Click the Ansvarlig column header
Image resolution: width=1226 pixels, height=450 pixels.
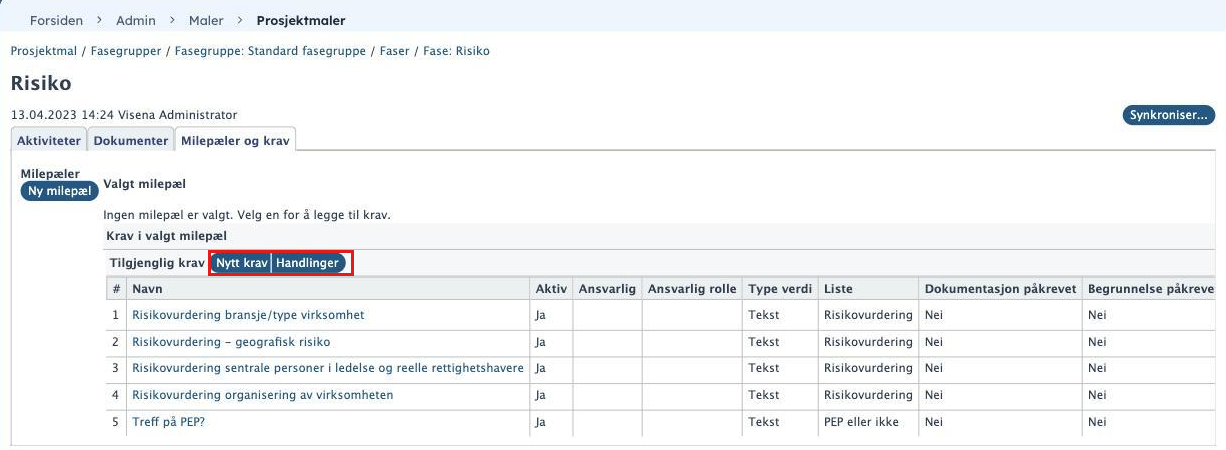click(x=607, y=288)
